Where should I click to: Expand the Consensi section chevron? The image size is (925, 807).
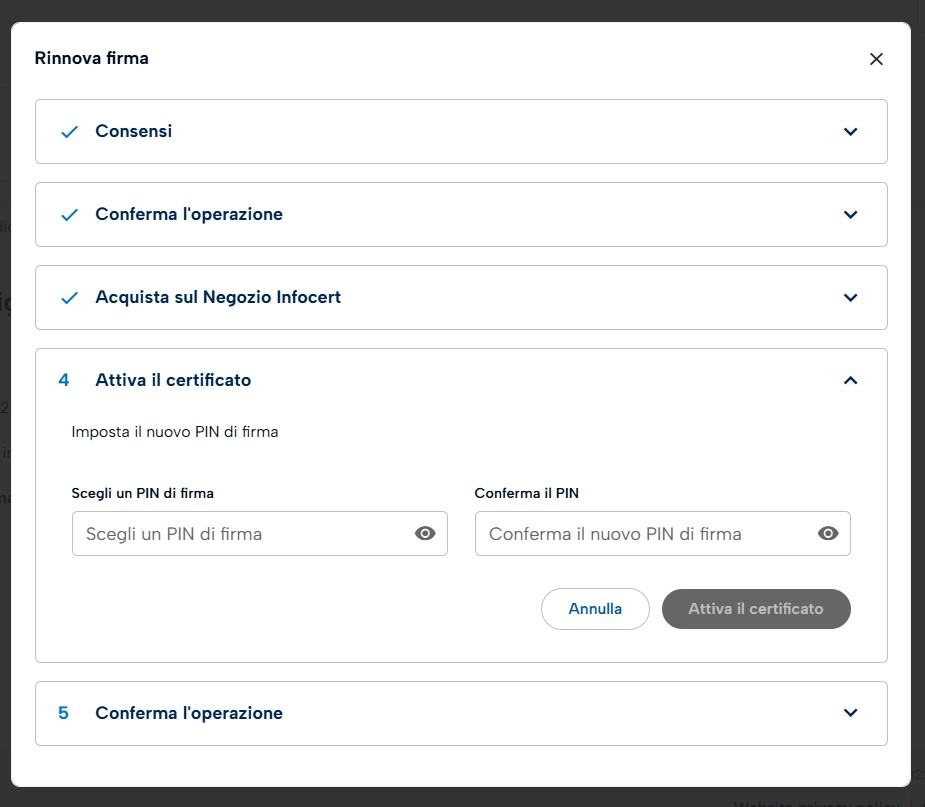(x=850, y=132)
